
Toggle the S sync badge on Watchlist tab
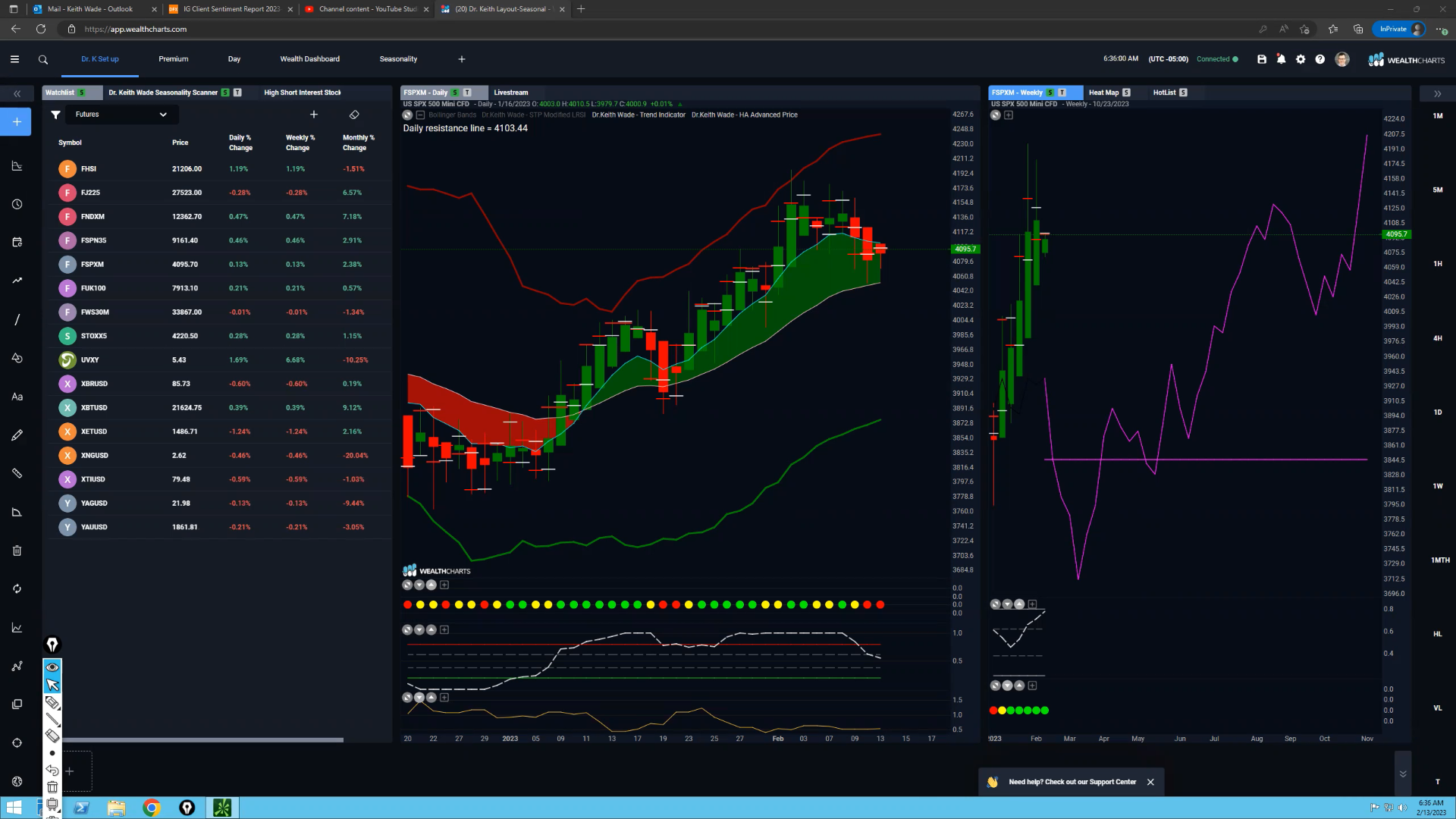pos(81,93)
